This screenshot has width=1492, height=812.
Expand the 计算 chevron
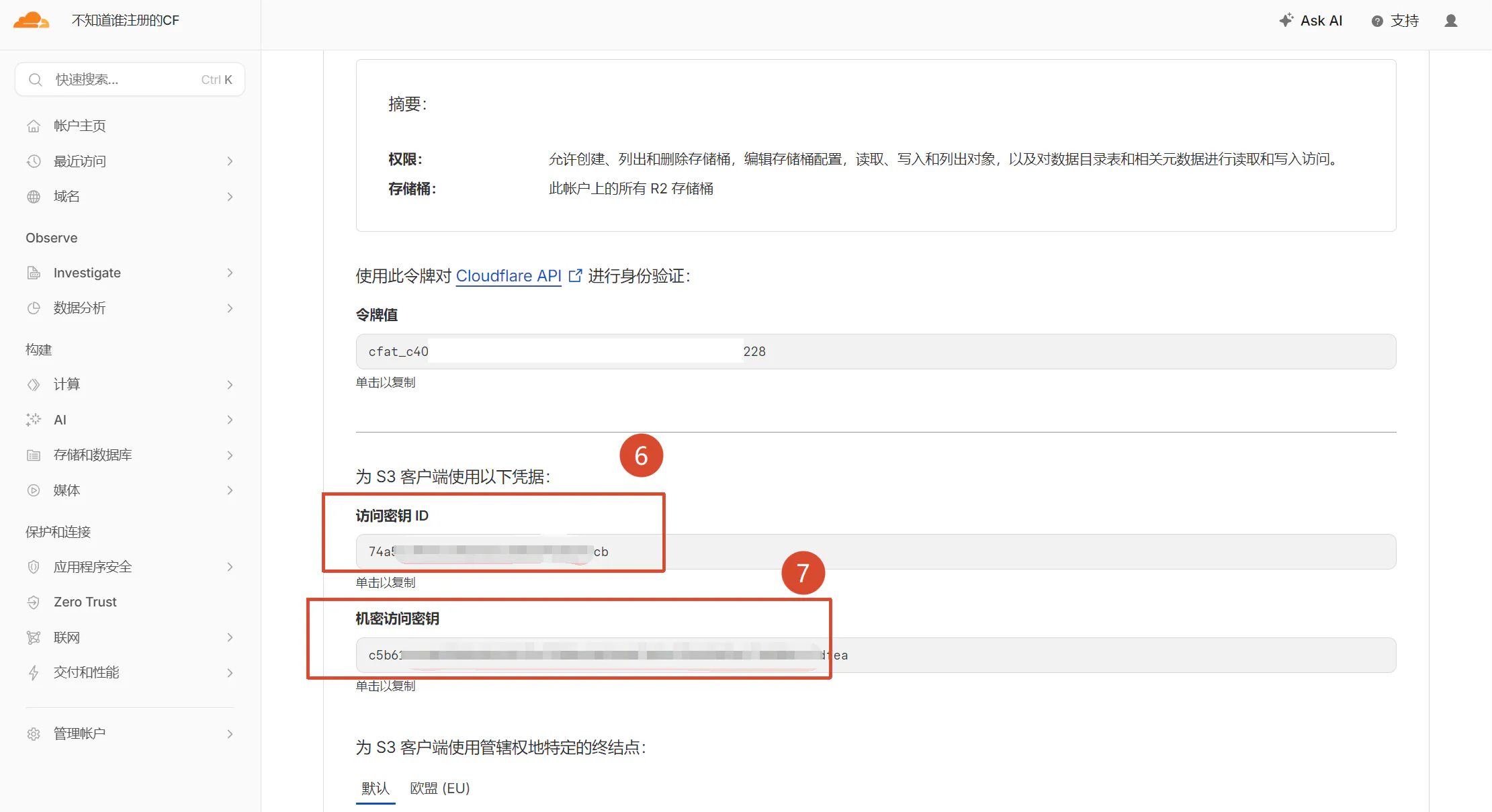tap(230, 384)
